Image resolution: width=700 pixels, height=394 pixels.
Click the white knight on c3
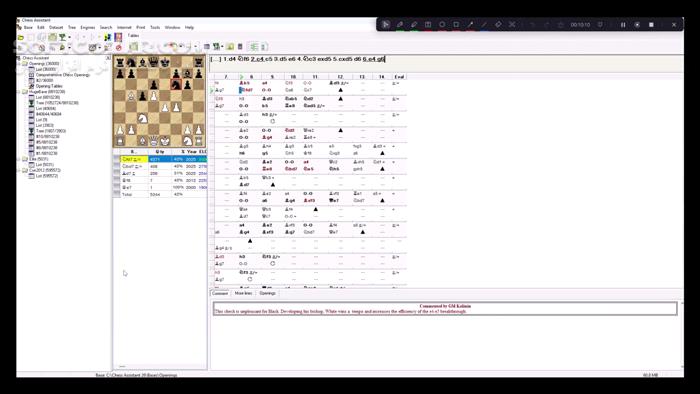tap(142, 119)
